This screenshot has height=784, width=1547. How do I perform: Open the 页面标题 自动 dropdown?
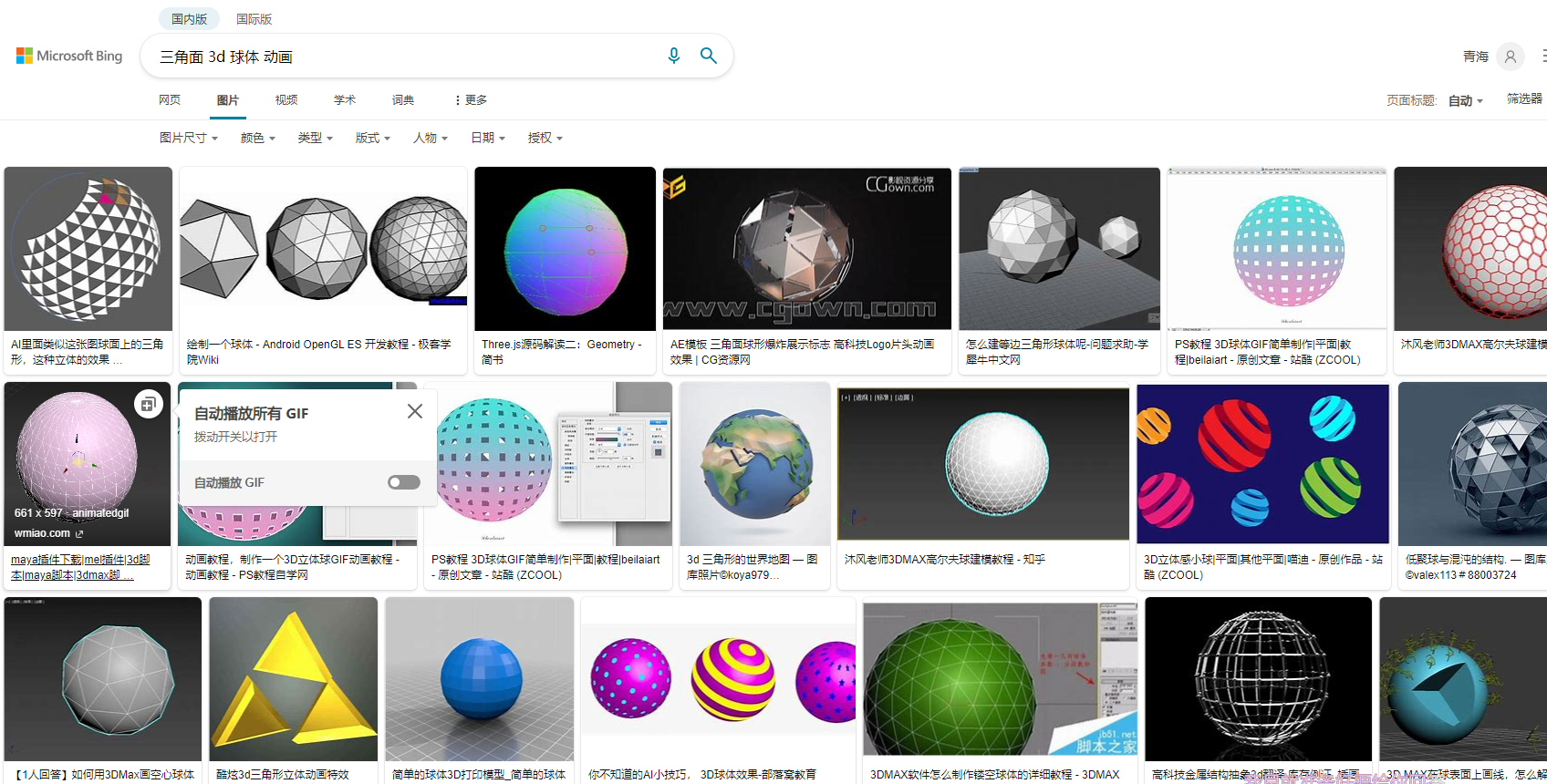click(x=1466, y=100)
